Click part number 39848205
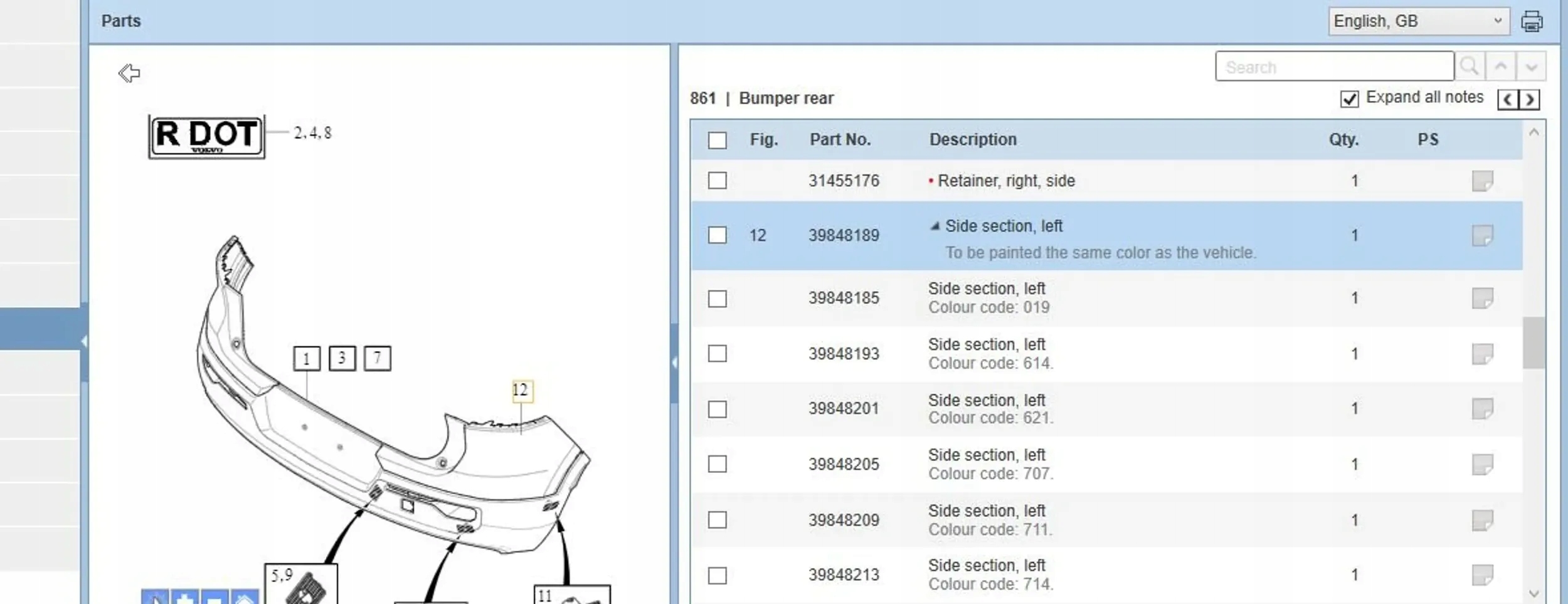The image size is (1568, 604). 844,464
